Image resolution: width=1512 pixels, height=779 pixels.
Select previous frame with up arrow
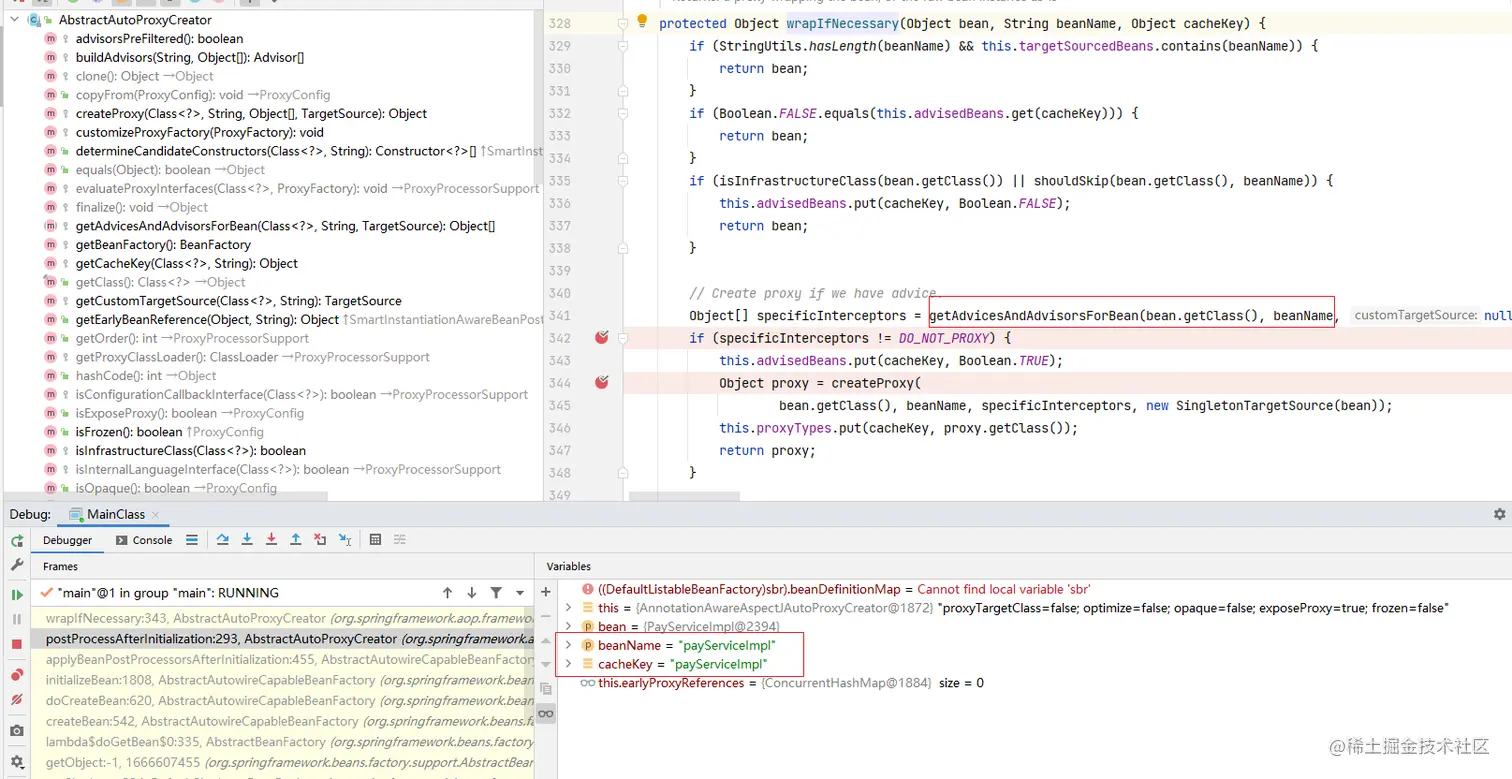pos(447,593)
